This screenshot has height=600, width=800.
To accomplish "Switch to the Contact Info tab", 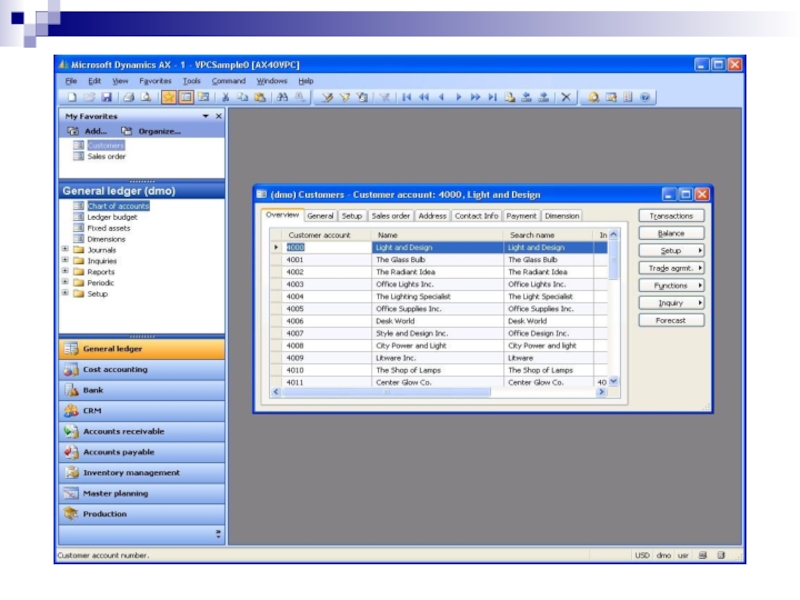I will coord(477,216).
